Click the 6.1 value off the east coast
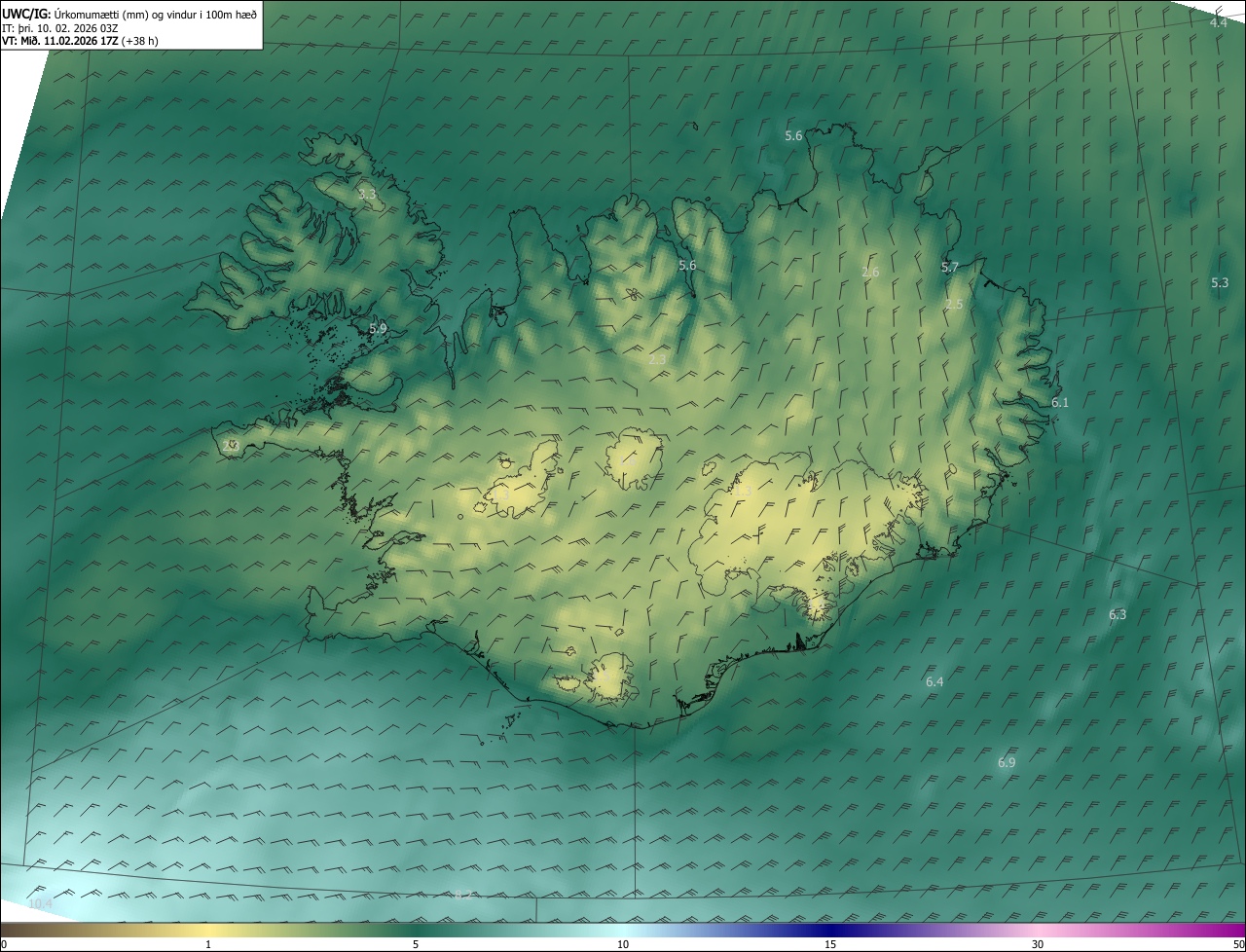Viewport: 1246px width, 952px height. [x=1060, y=402]
